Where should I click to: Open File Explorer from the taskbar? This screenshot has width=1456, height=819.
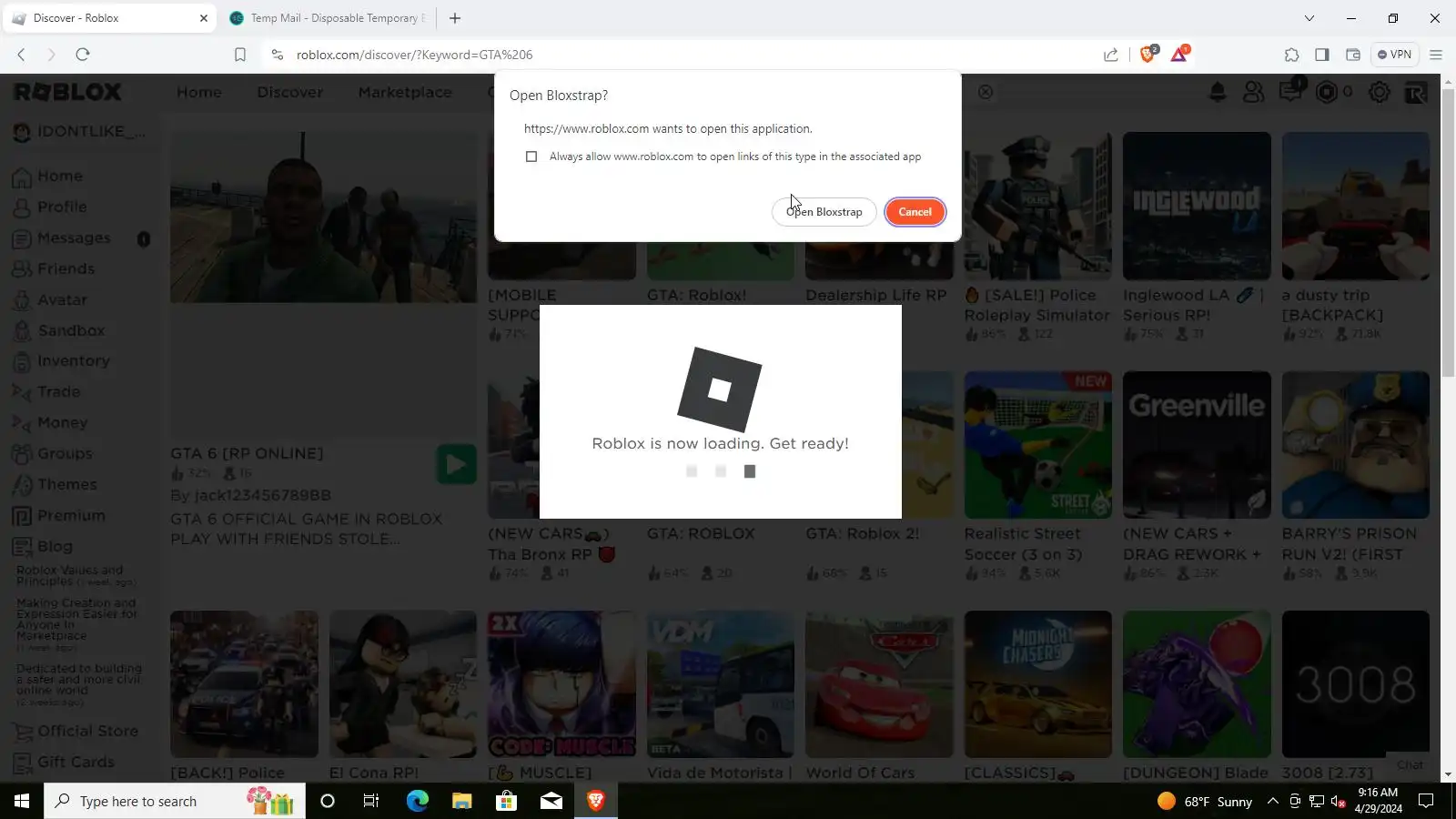[x=462, y=801]
